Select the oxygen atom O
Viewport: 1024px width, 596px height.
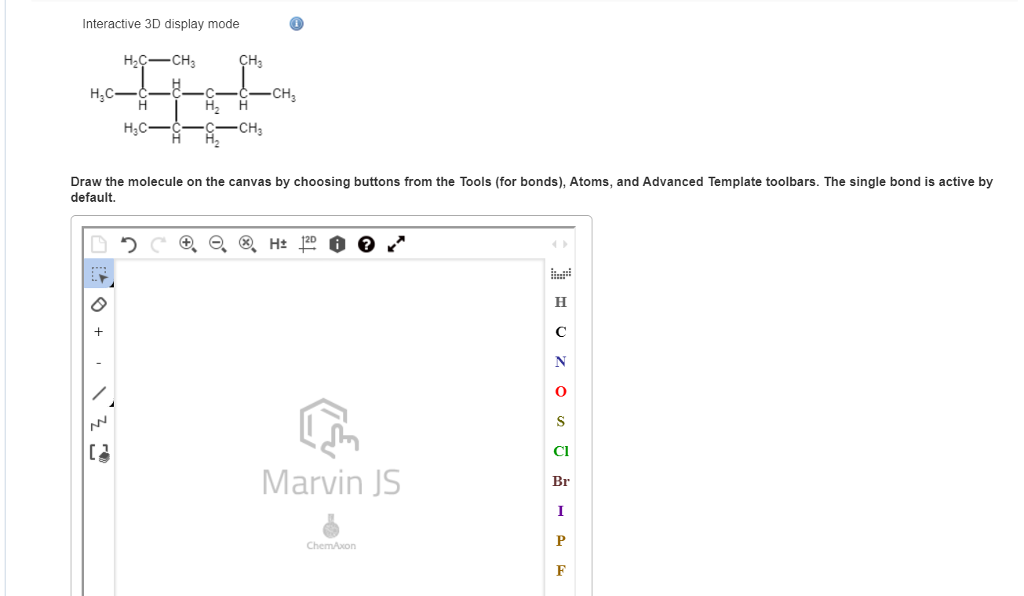559,391
